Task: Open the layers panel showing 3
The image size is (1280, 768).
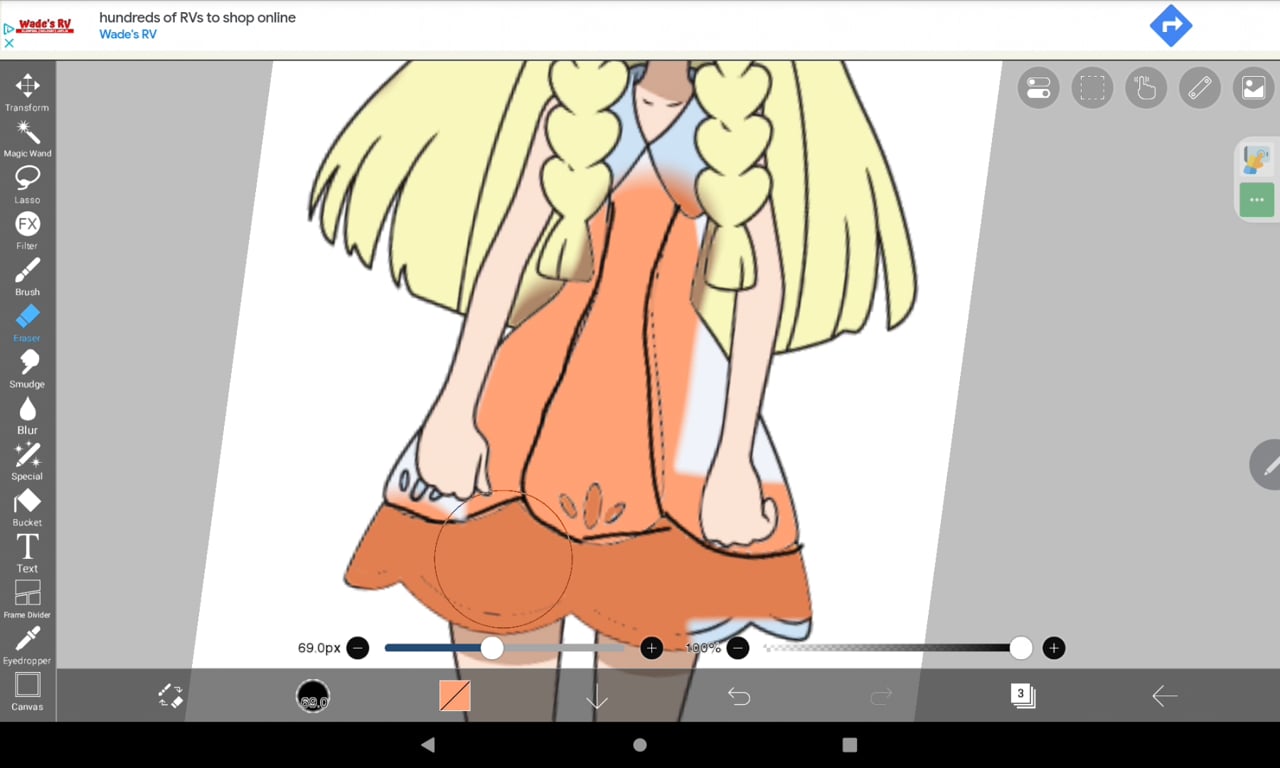Action: (x=1023, y=696)
